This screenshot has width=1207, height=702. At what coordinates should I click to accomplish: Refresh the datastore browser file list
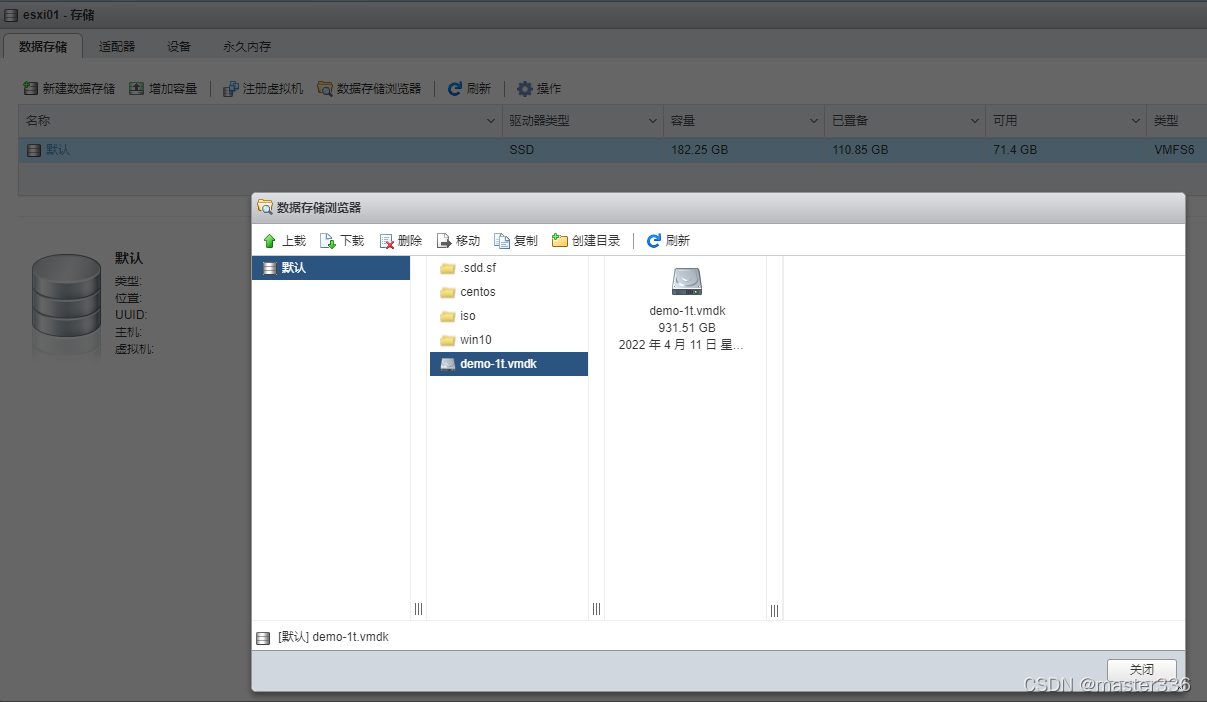coord(668,241)
